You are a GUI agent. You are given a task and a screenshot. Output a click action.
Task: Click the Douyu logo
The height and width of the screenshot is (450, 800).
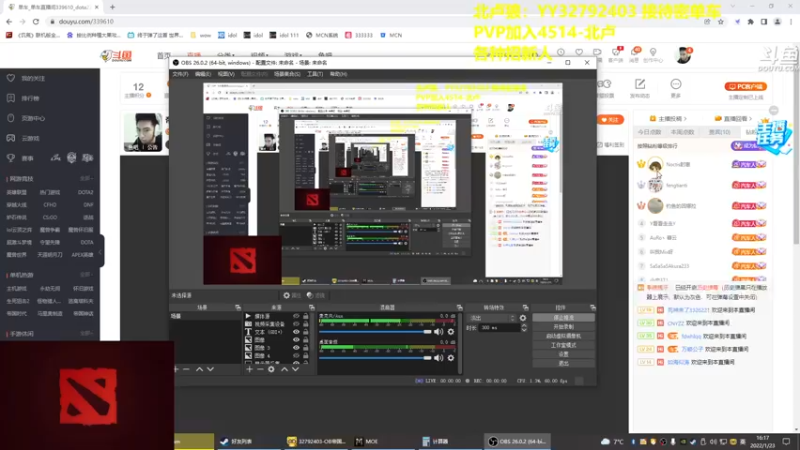(116, 56)
